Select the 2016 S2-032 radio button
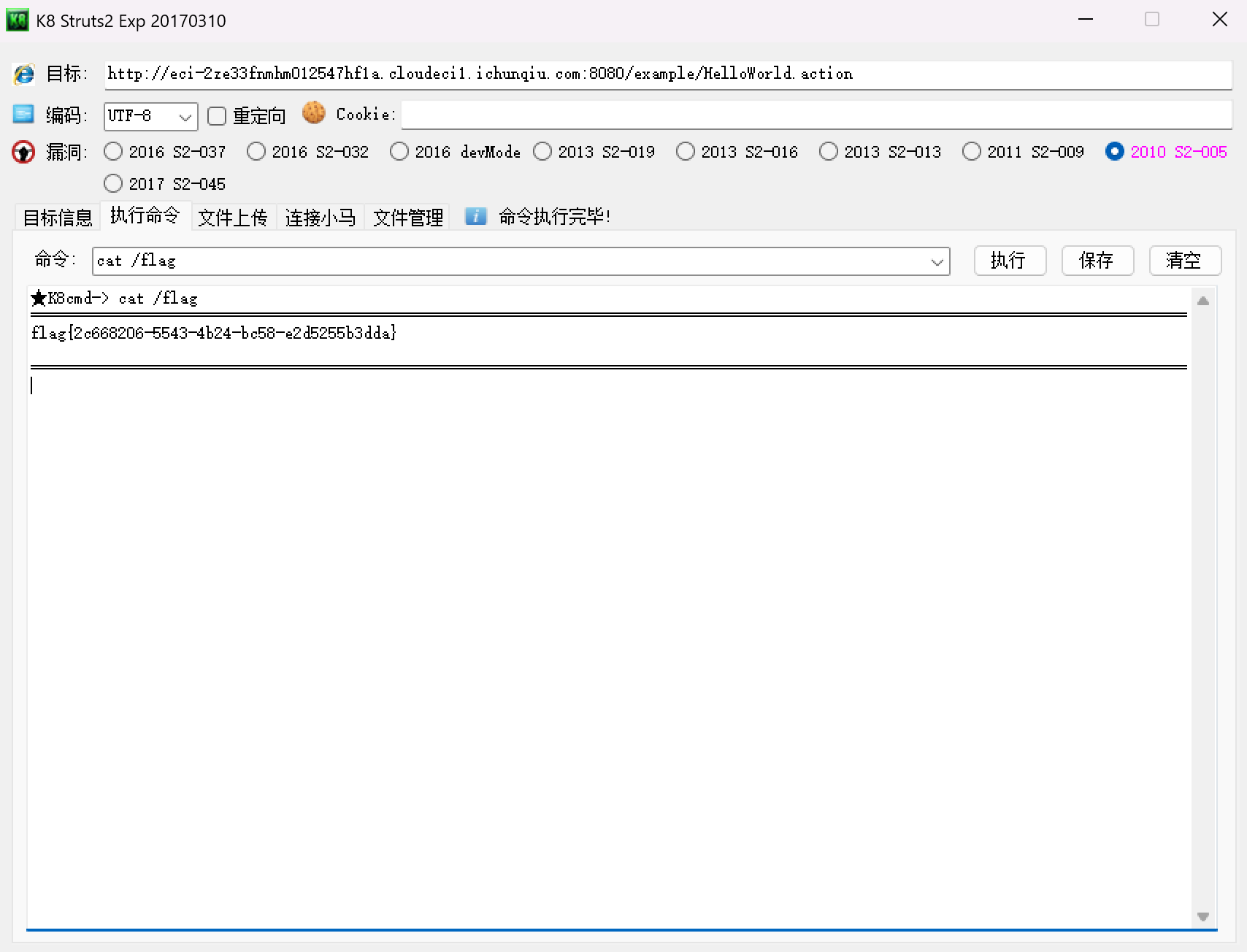 coord(256,151)
